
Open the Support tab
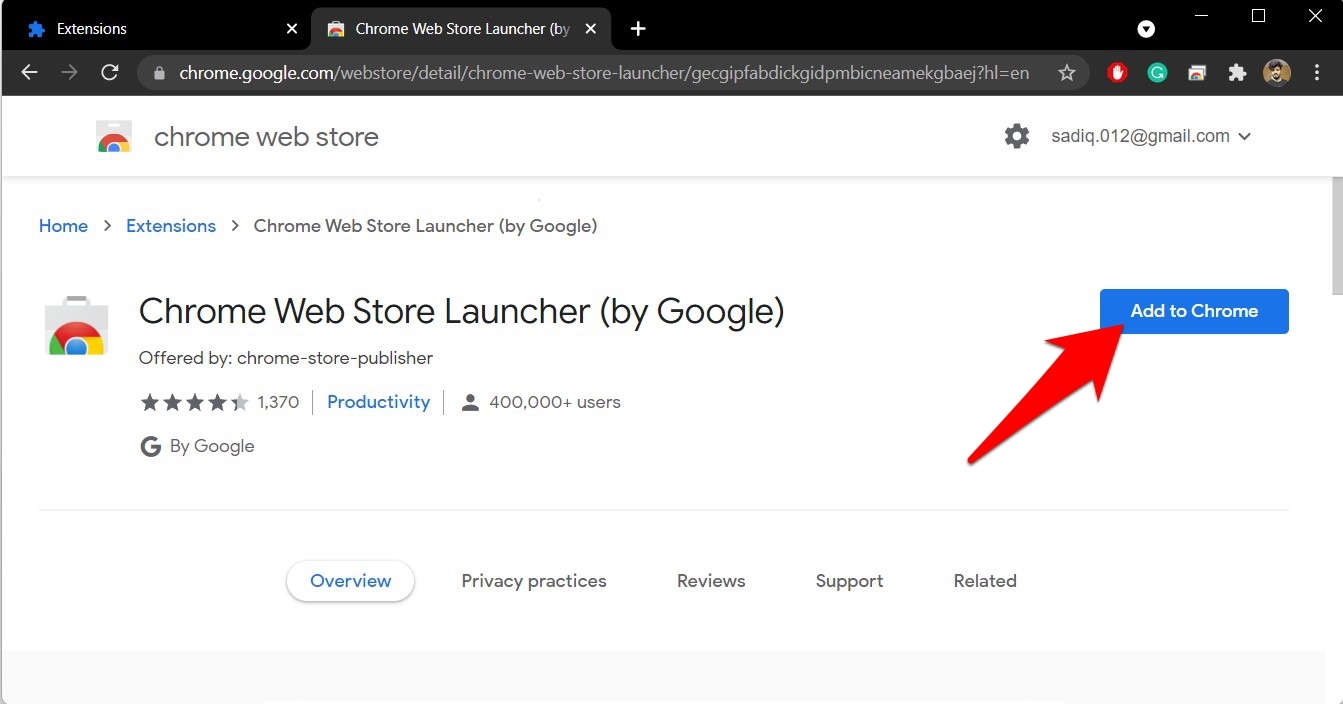(x=849, y=581)
